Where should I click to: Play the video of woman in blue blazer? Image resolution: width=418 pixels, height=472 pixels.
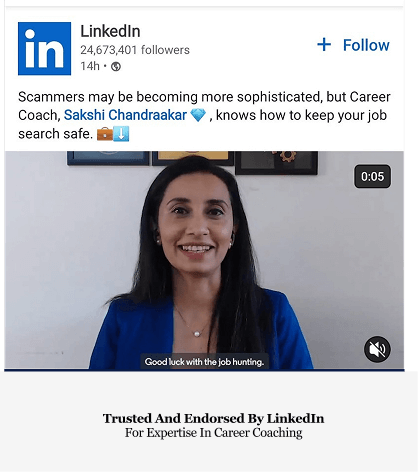[204, 260]
